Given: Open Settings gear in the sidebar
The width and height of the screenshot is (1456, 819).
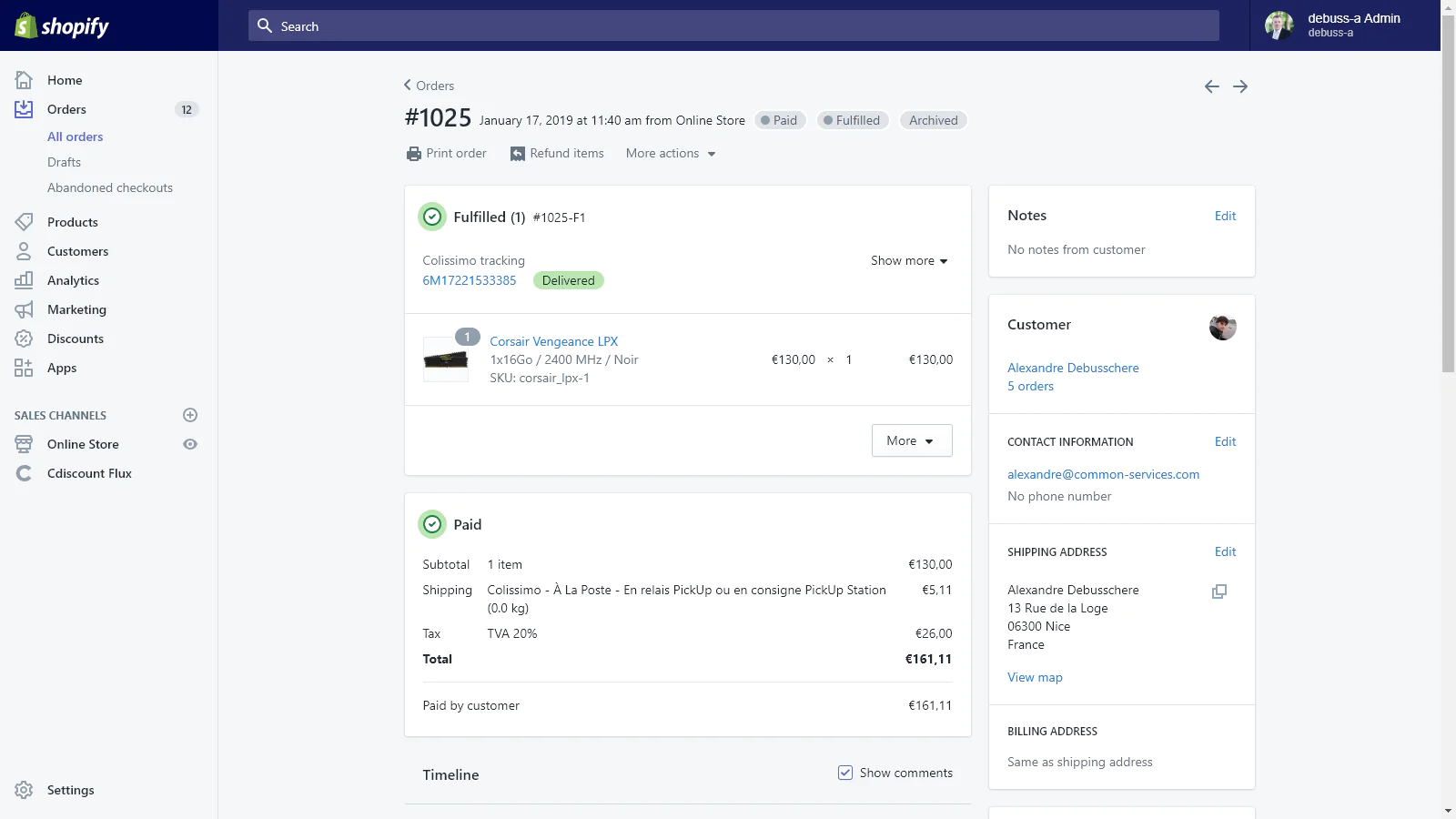Looking at the screenshot, I should 25,790.
